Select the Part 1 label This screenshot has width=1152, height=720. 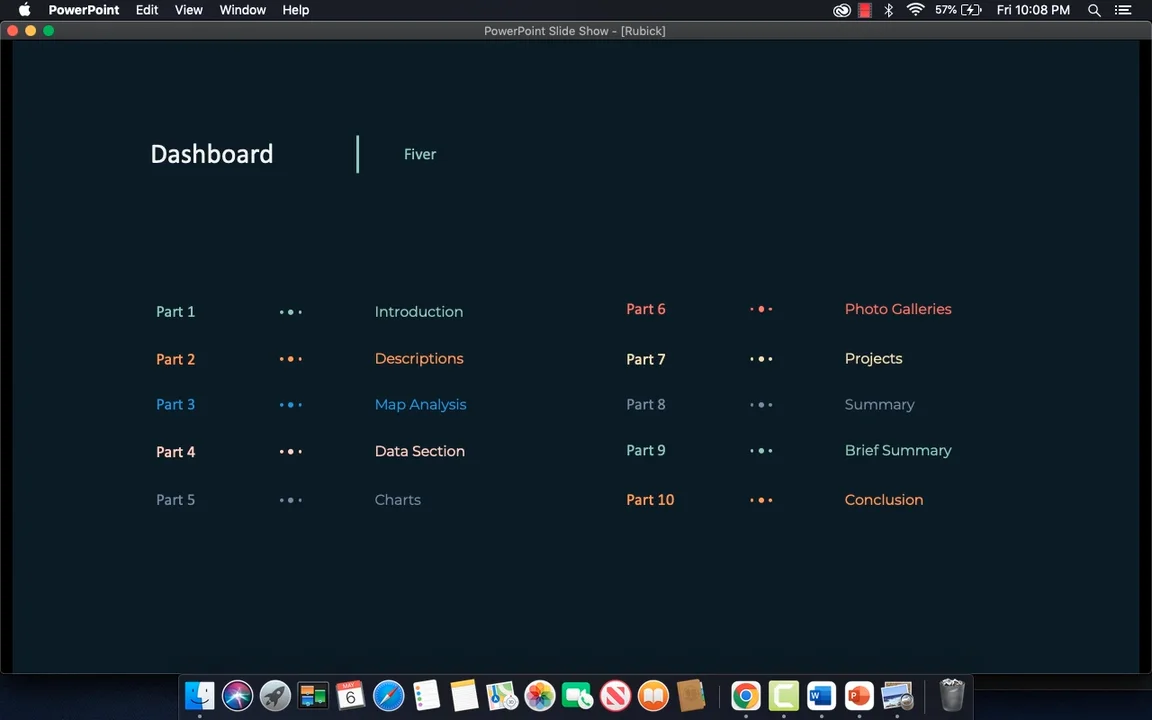(176, 312)
